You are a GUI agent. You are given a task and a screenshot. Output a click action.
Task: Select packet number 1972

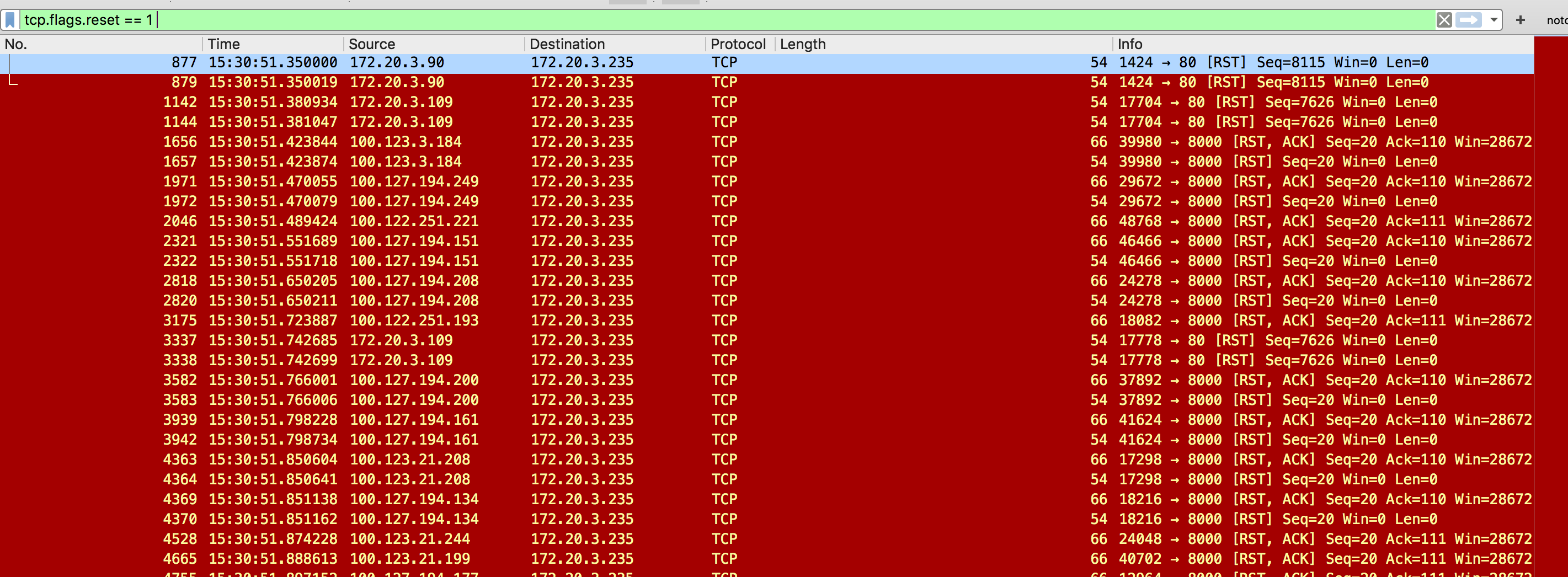tap(767, 201)
